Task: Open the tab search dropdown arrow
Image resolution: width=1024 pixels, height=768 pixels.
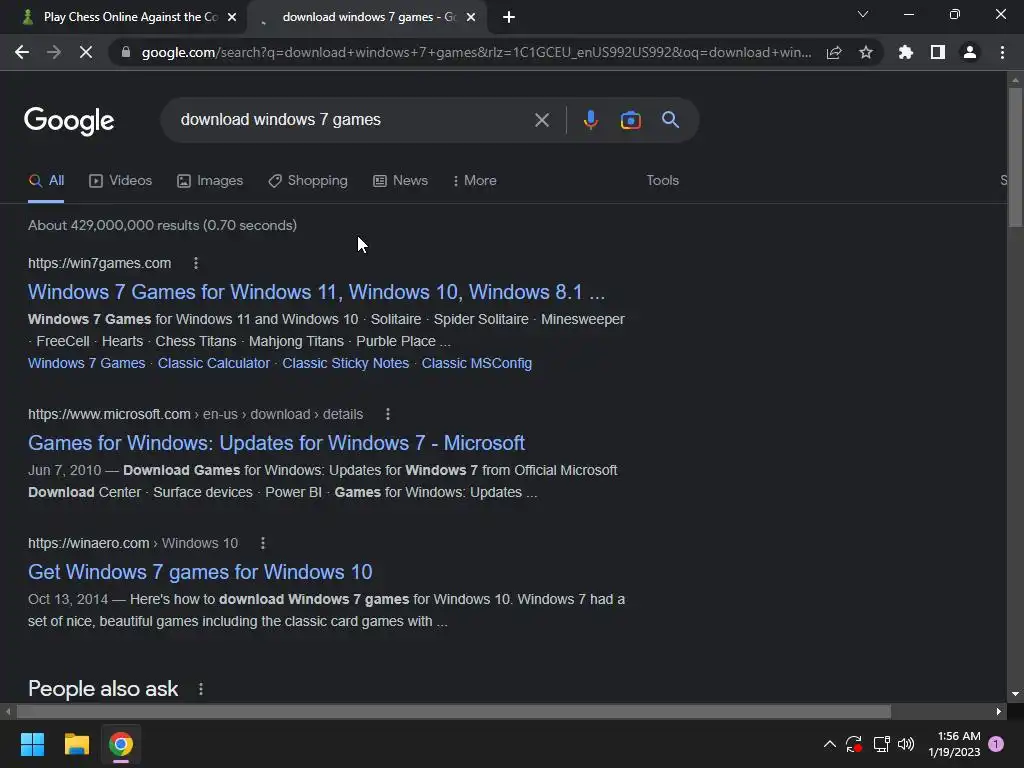Action: pos(863,14)
